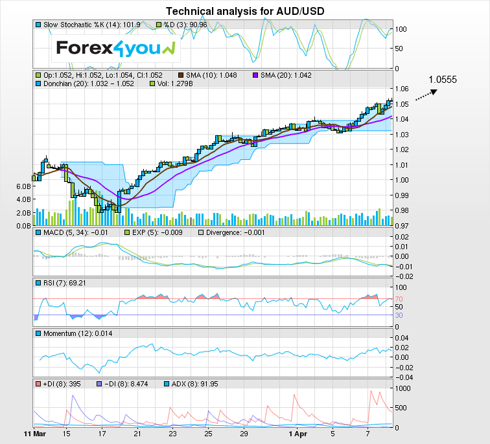Click the '23' date label on the time axis
This screenshot has width=490, height=444.
[173, 434]
